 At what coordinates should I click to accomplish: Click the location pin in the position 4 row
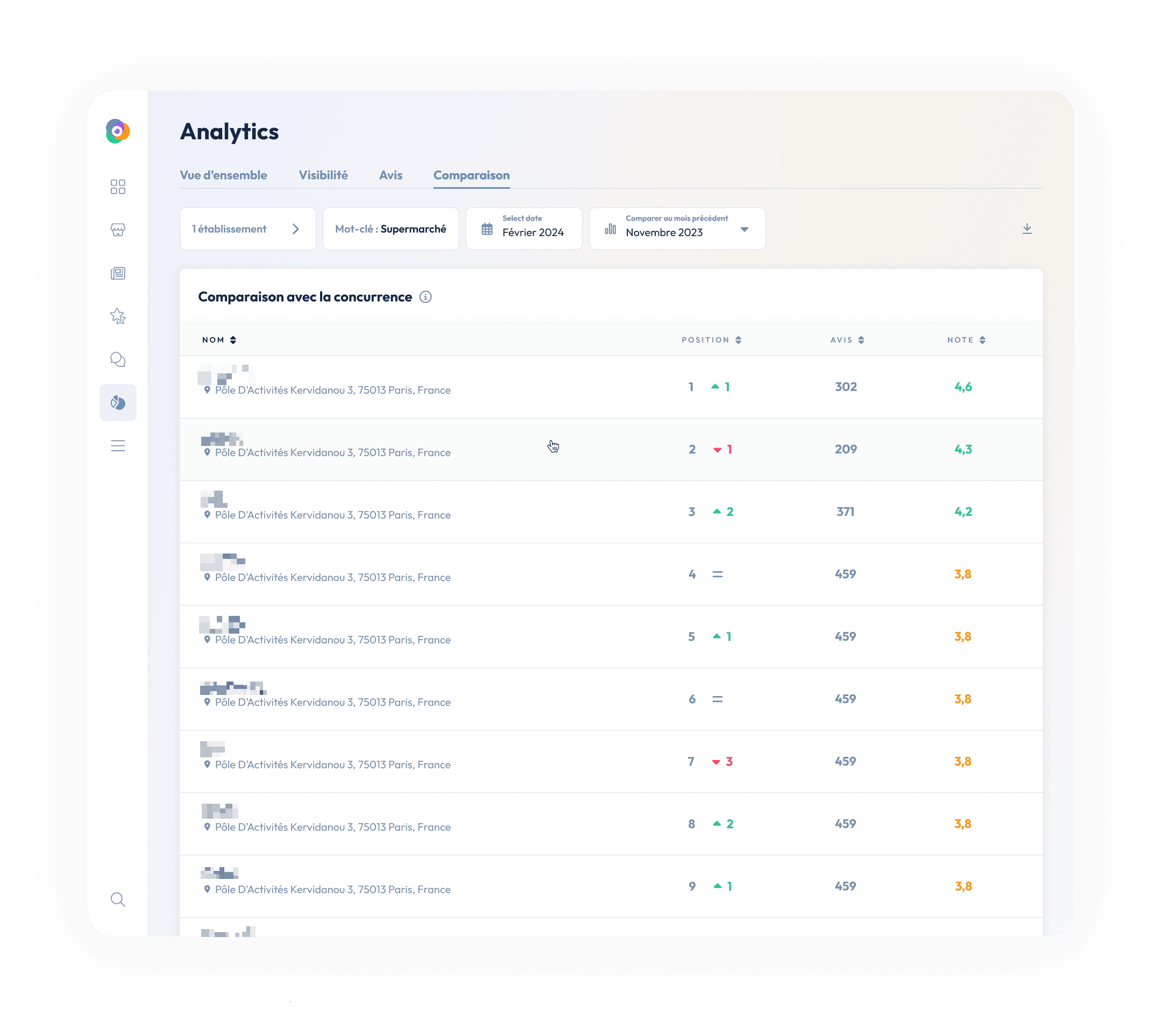pyautogui.click(x=207, y=577)
